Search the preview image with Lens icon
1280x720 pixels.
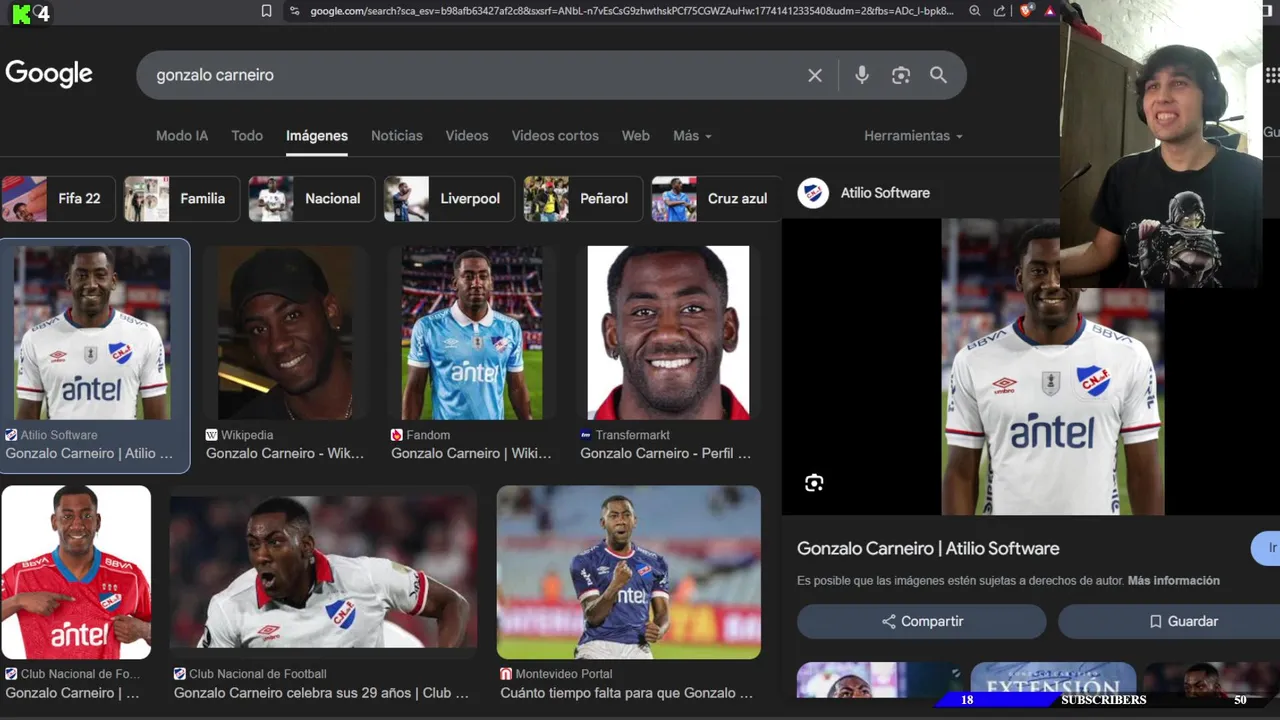click(x=814, y=483)
